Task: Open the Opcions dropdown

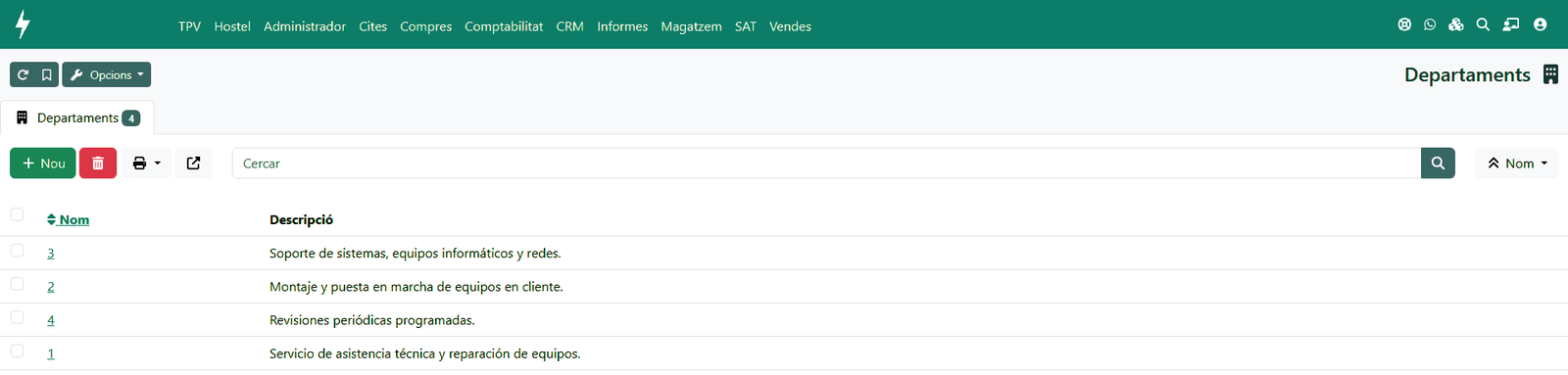Action: (107, 74)
